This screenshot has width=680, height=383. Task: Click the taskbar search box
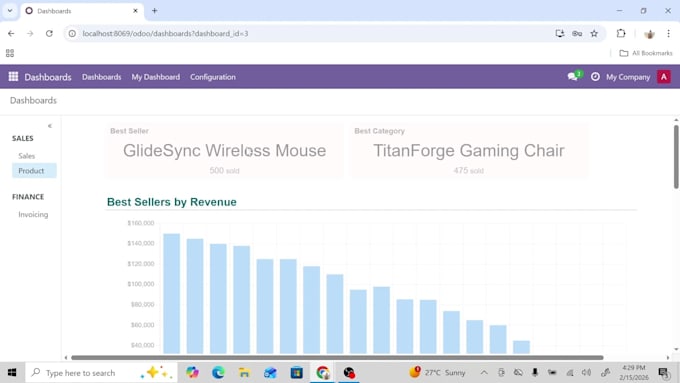pos(101,373)
